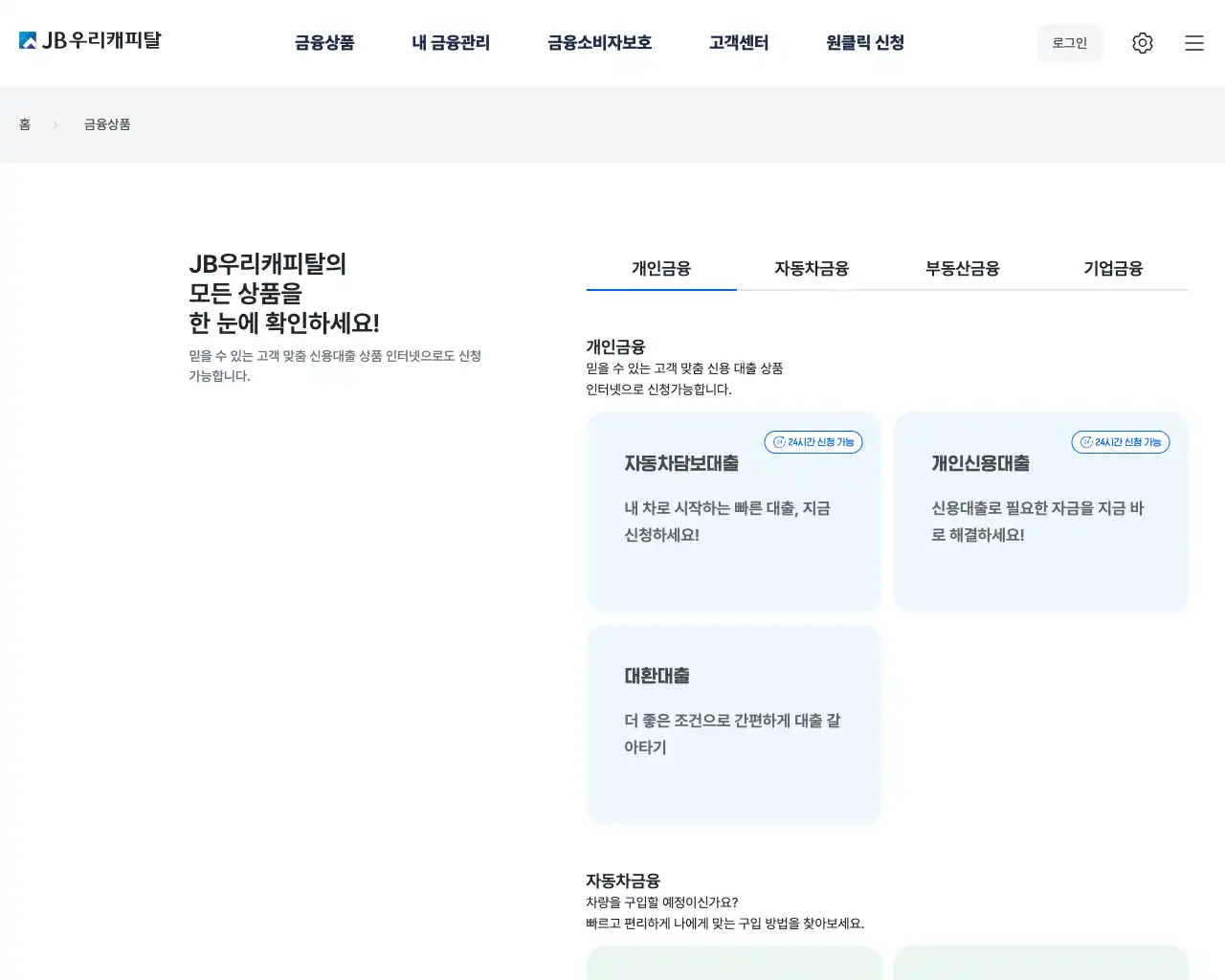Screen dimensions: 1225x980
Task: Click the JB우리캐피탈 logo
Action: (90, 40)
